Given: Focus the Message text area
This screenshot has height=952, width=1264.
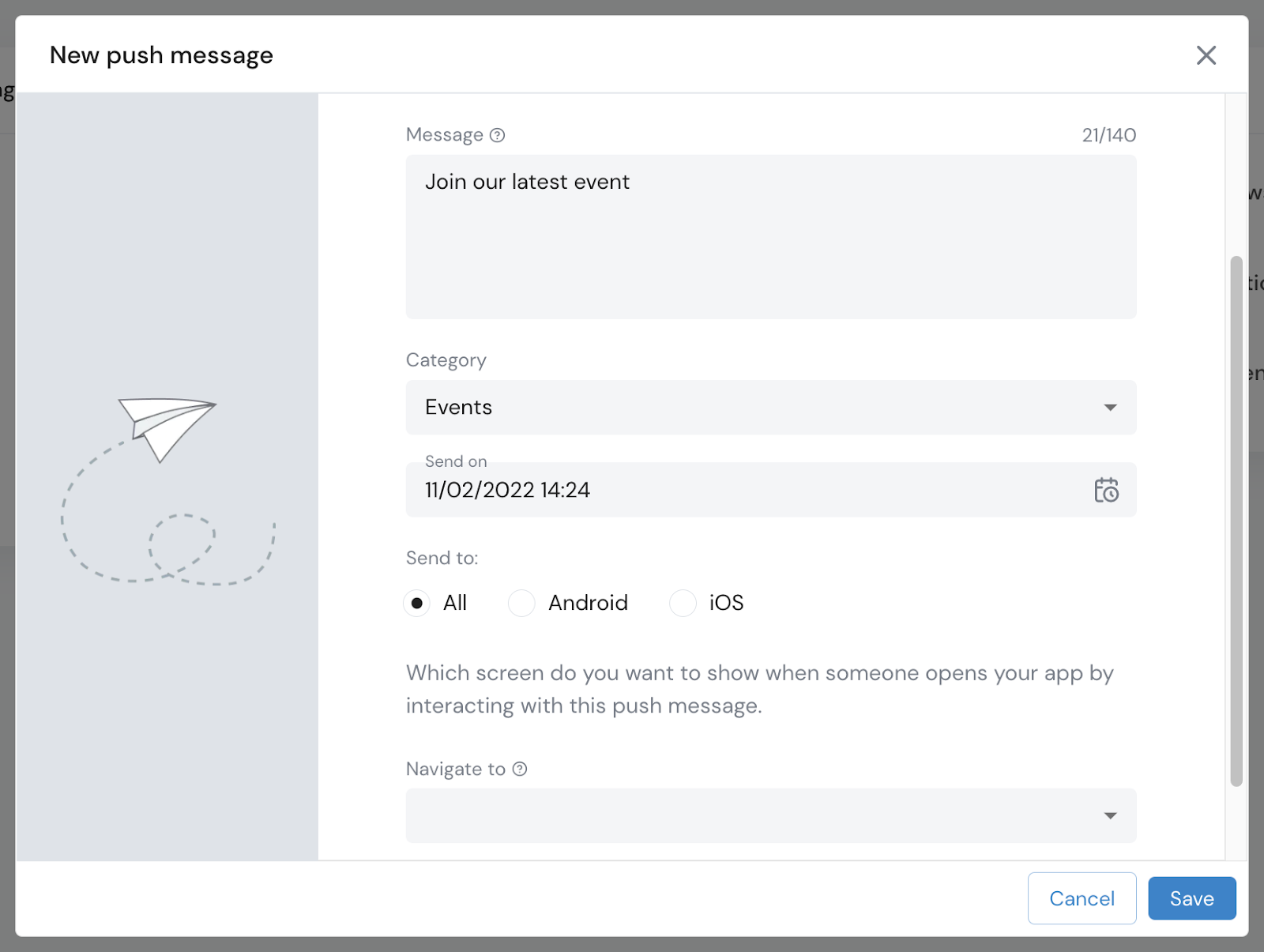Looking at the screenshot, I should pyautogui.click(x=771, y=237).
